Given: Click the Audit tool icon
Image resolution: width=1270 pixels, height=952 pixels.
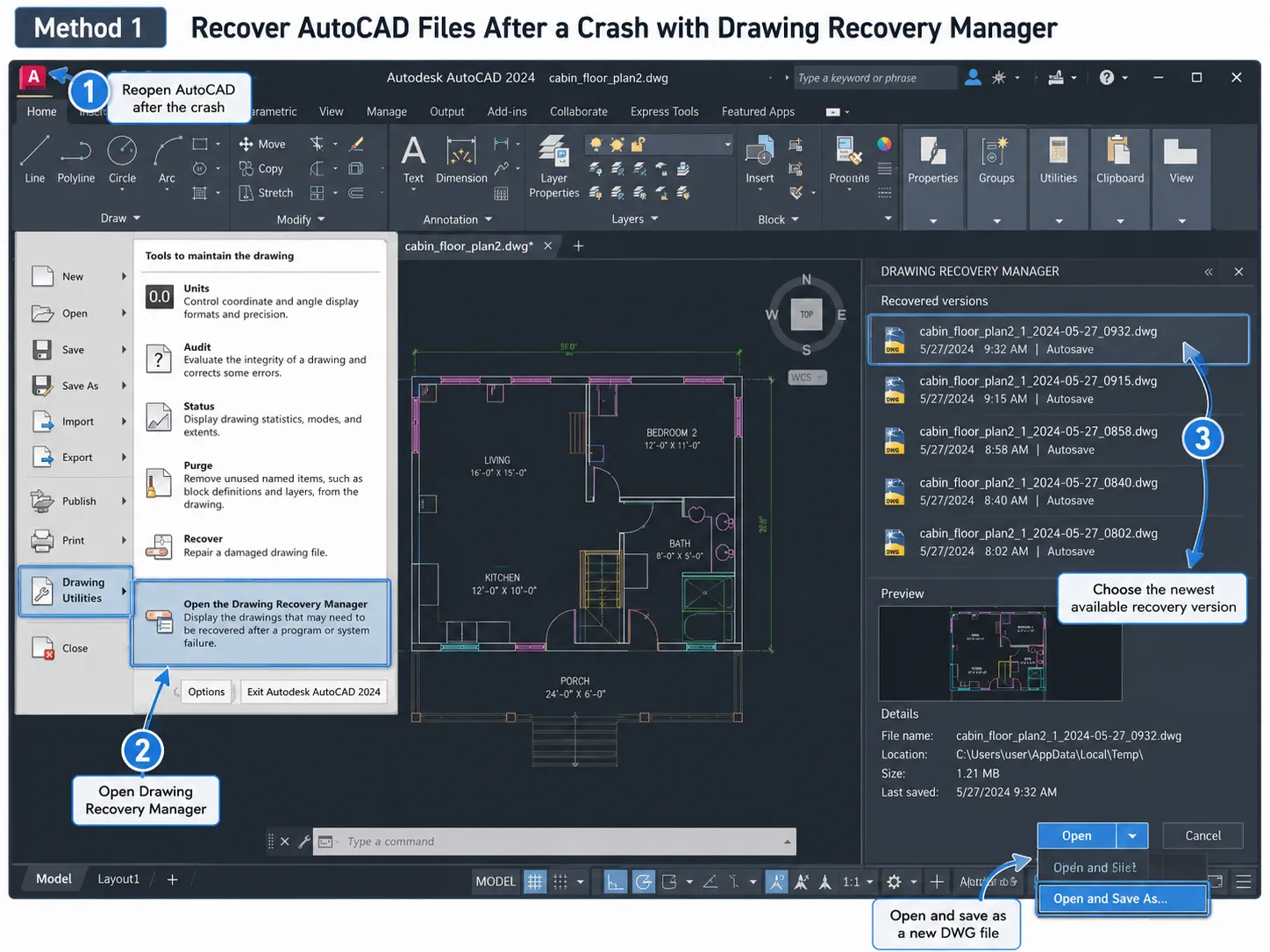Looking at the screenshot, I should [x=159, y=359].
